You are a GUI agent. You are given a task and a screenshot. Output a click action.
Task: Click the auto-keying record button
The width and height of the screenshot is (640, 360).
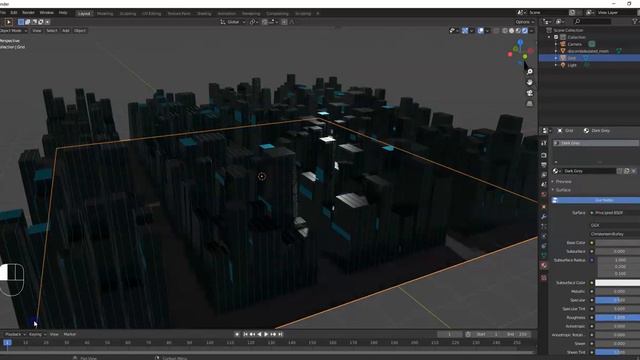pos(237,334)
